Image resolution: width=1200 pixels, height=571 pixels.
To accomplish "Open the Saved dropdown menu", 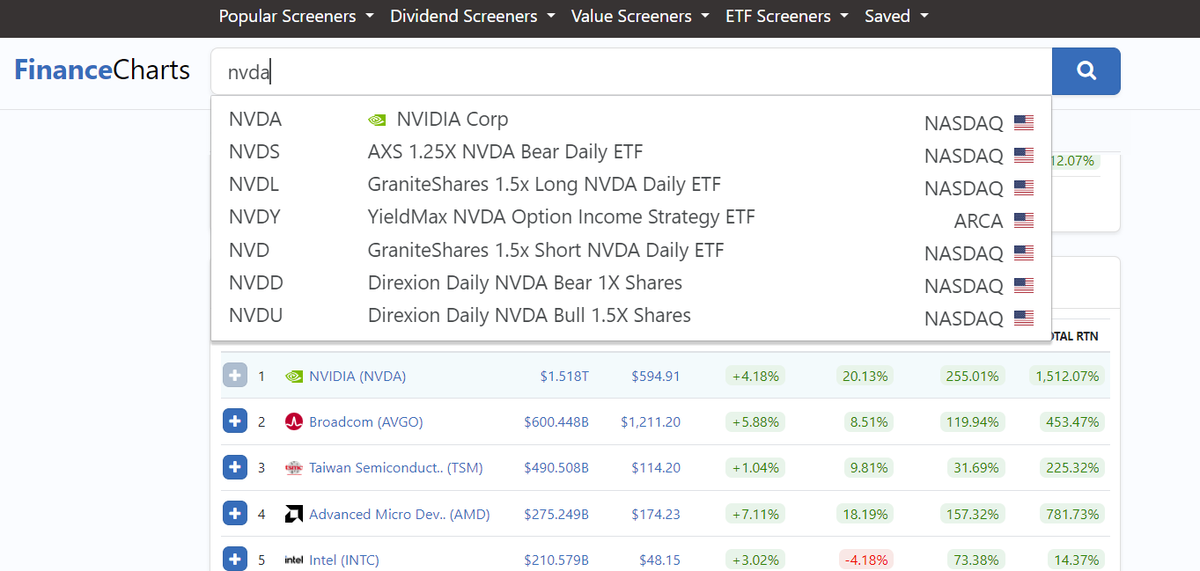I will [896, 16].
